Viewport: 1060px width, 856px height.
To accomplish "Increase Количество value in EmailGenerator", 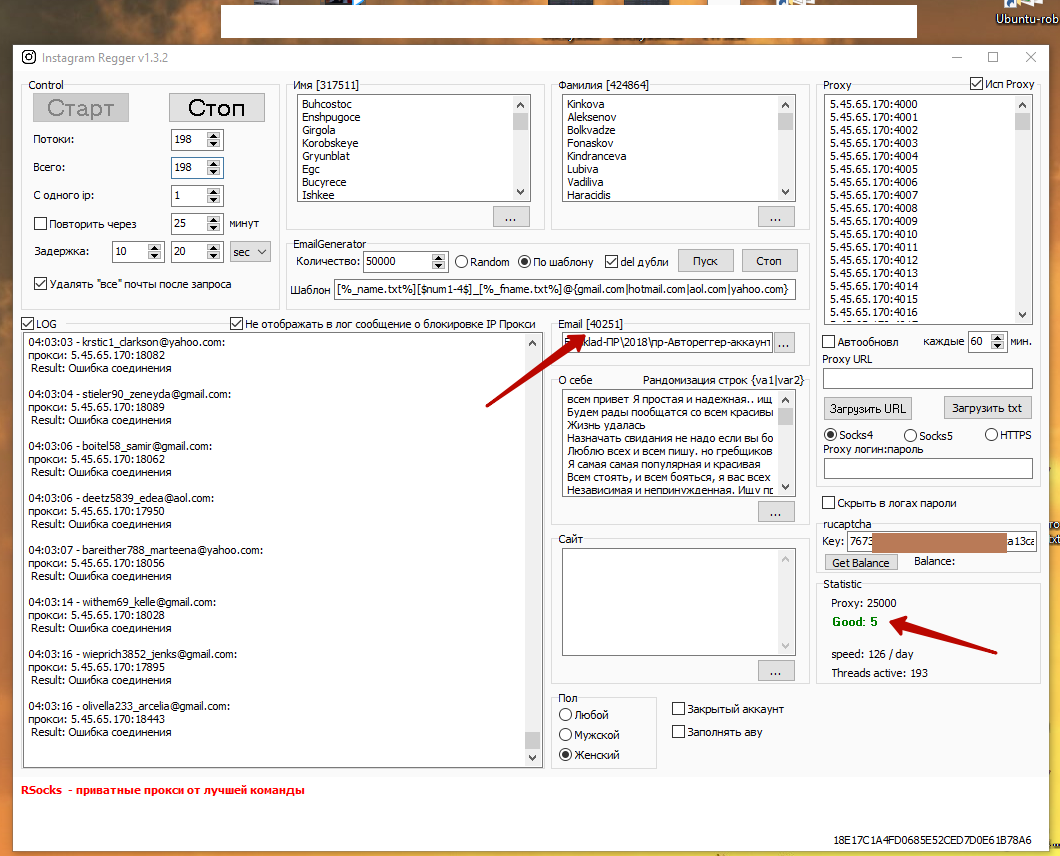I will point(438,257).
